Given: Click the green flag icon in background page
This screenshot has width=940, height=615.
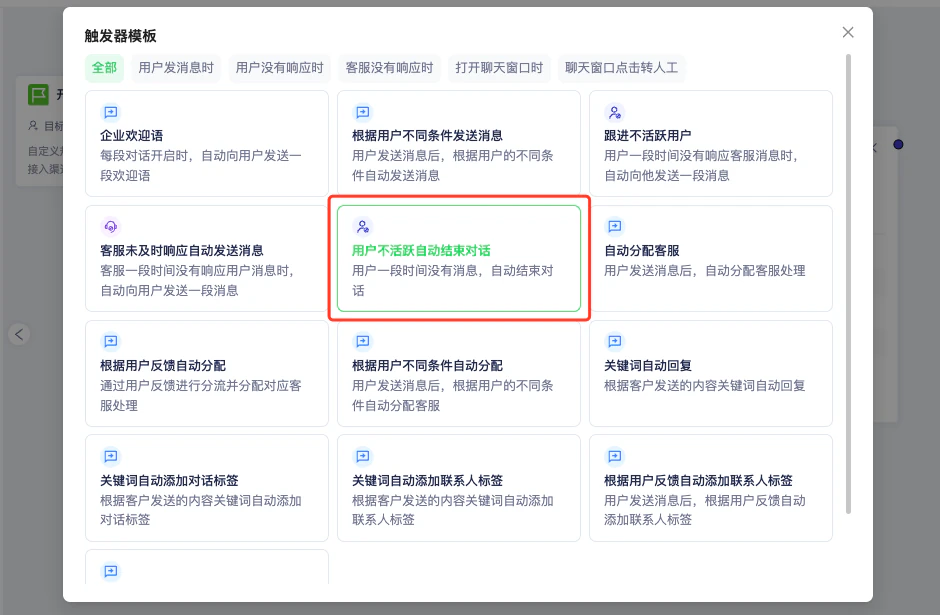Looking at the screenshot, I should tap(38, 95).
